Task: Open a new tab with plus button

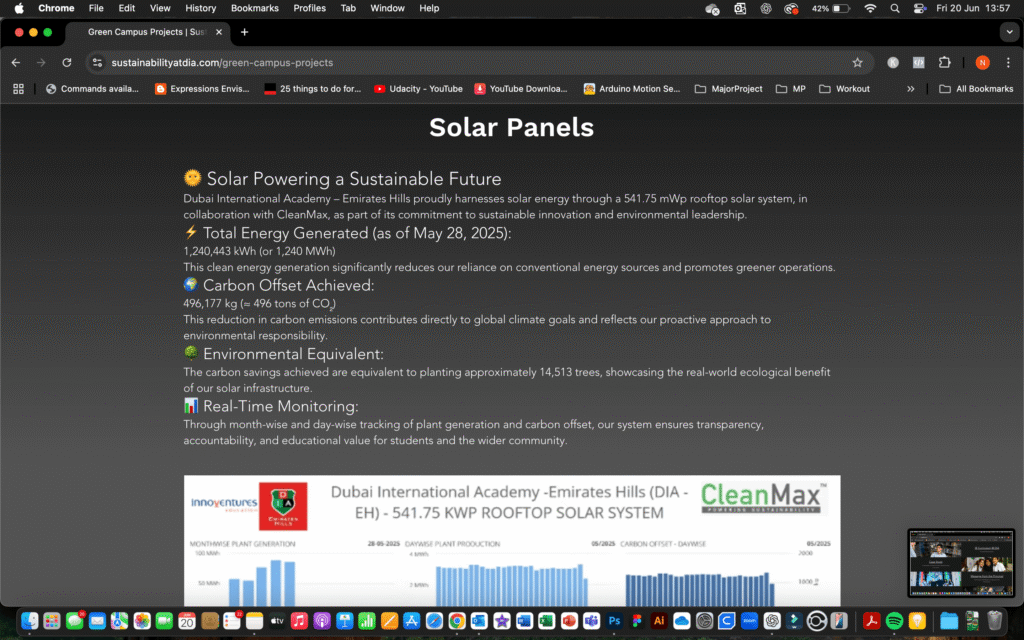Action: click(244, 32)
